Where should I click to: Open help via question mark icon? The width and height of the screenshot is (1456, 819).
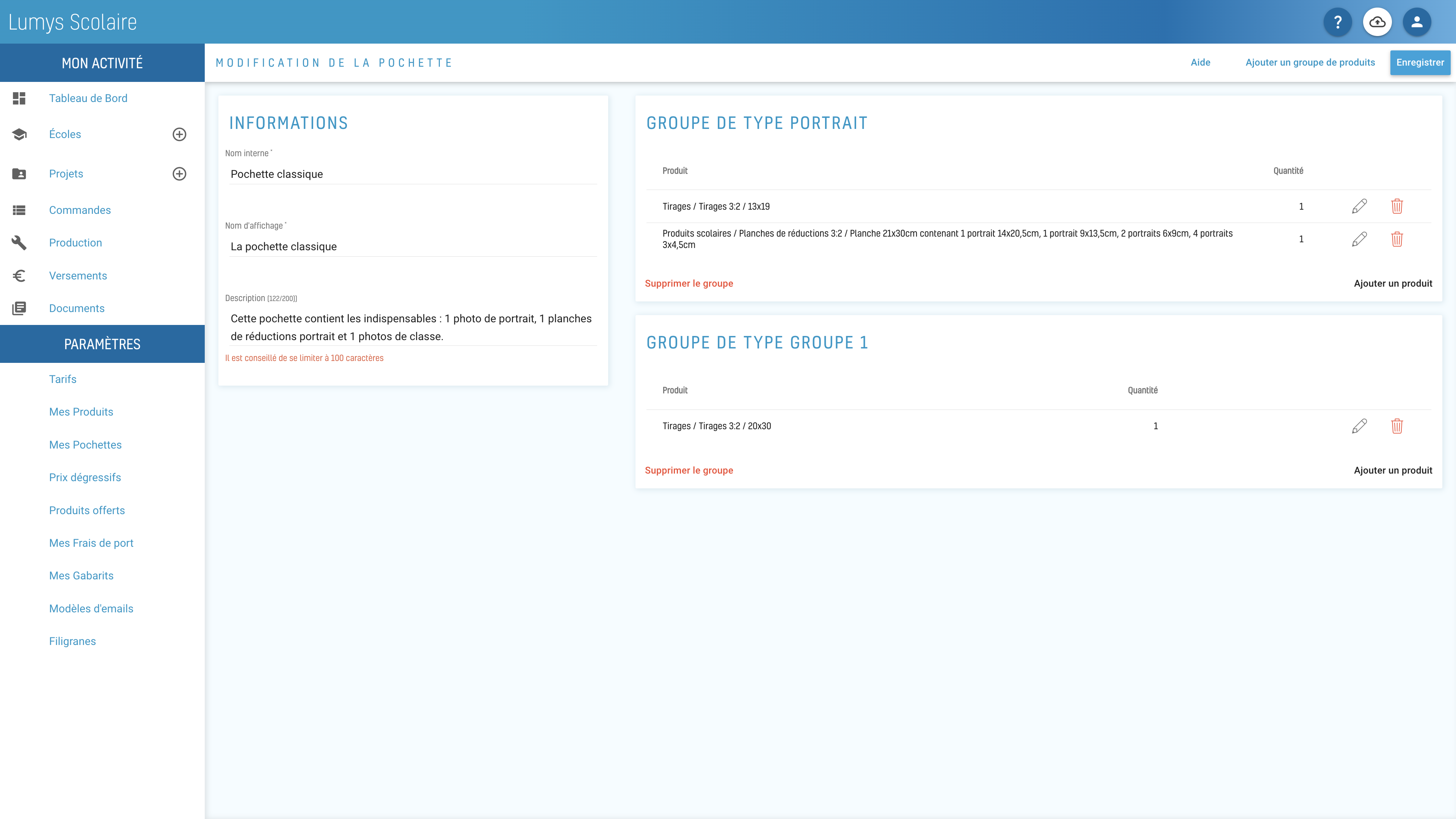1337,22
